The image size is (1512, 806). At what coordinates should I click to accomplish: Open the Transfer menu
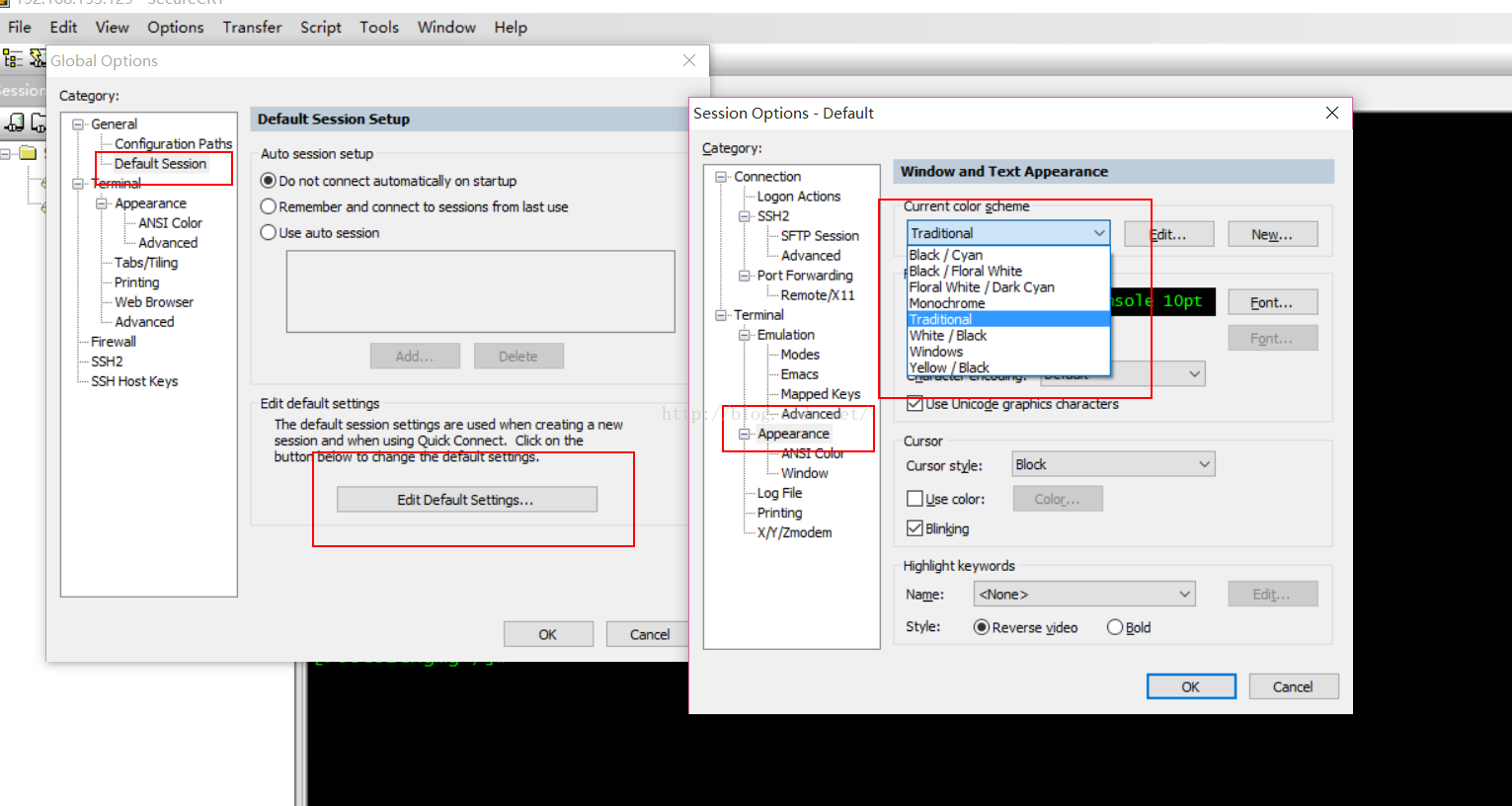(x=252, y=27)
